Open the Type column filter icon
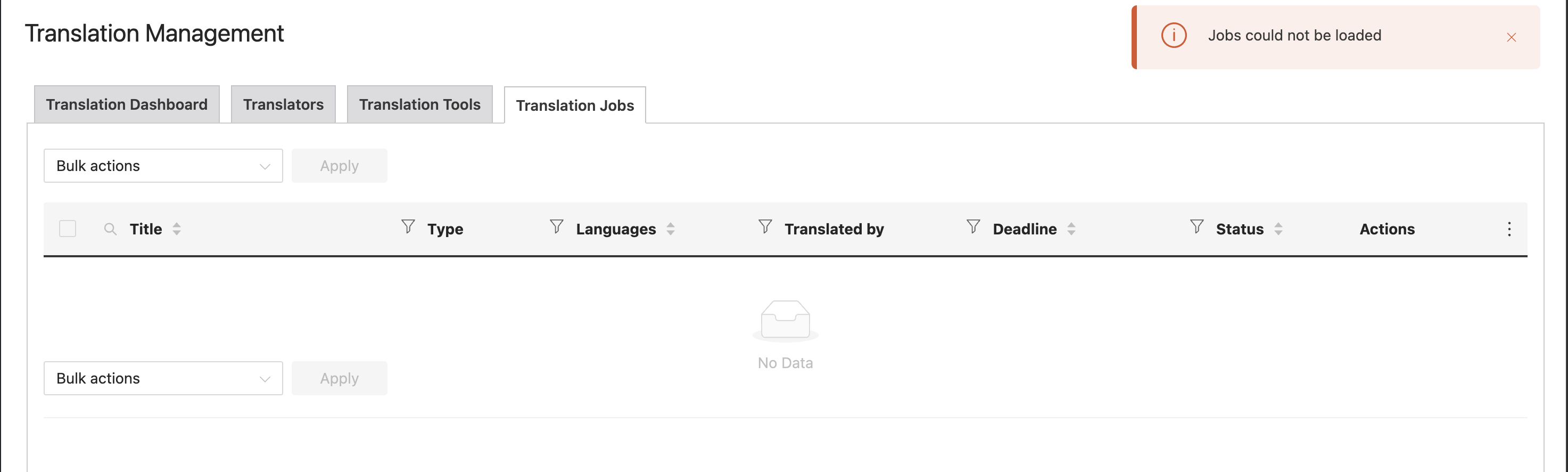 [x=408, y=226]
